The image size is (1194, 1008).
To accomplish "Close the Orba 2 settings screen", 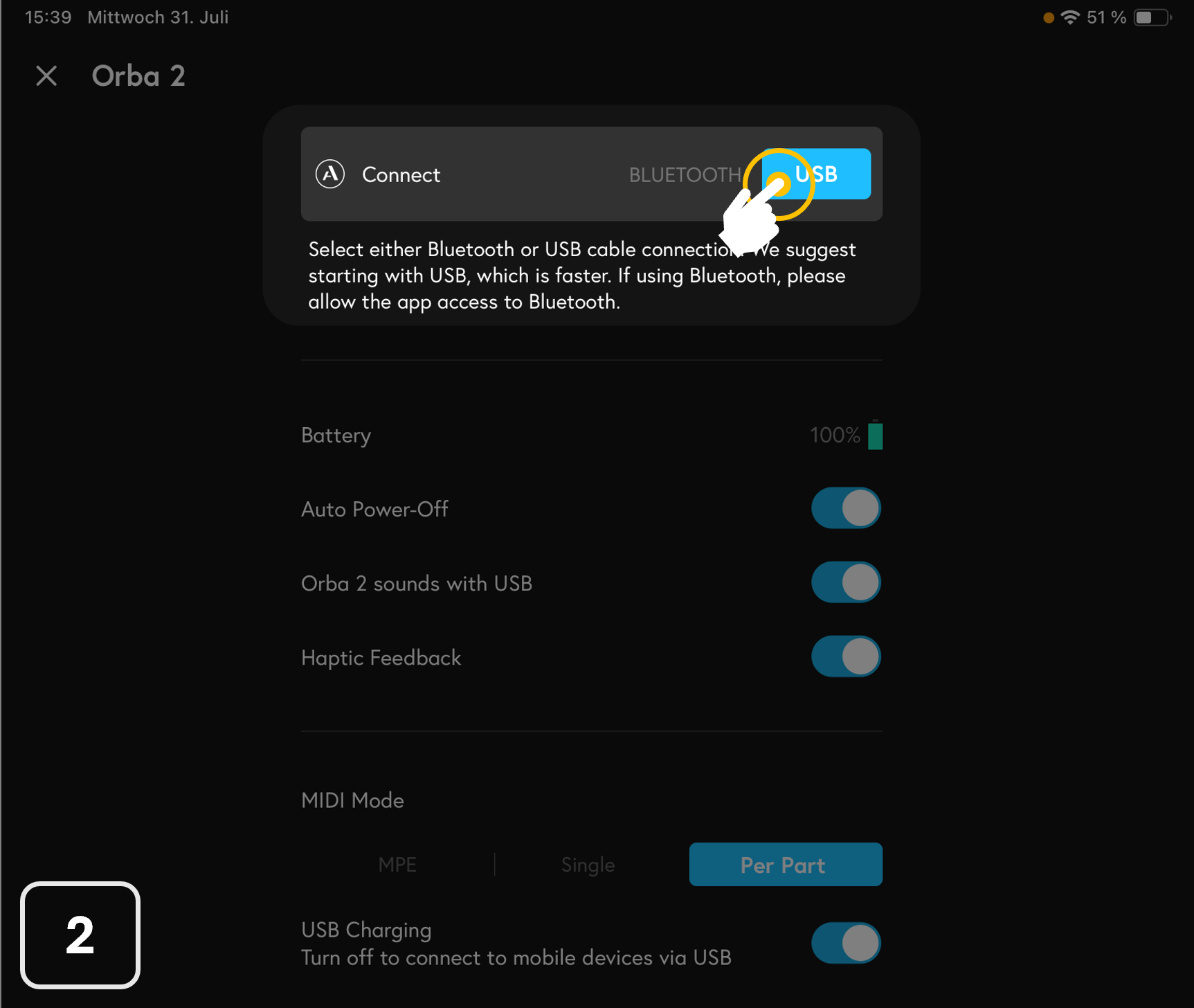I will tap(46, 75).
